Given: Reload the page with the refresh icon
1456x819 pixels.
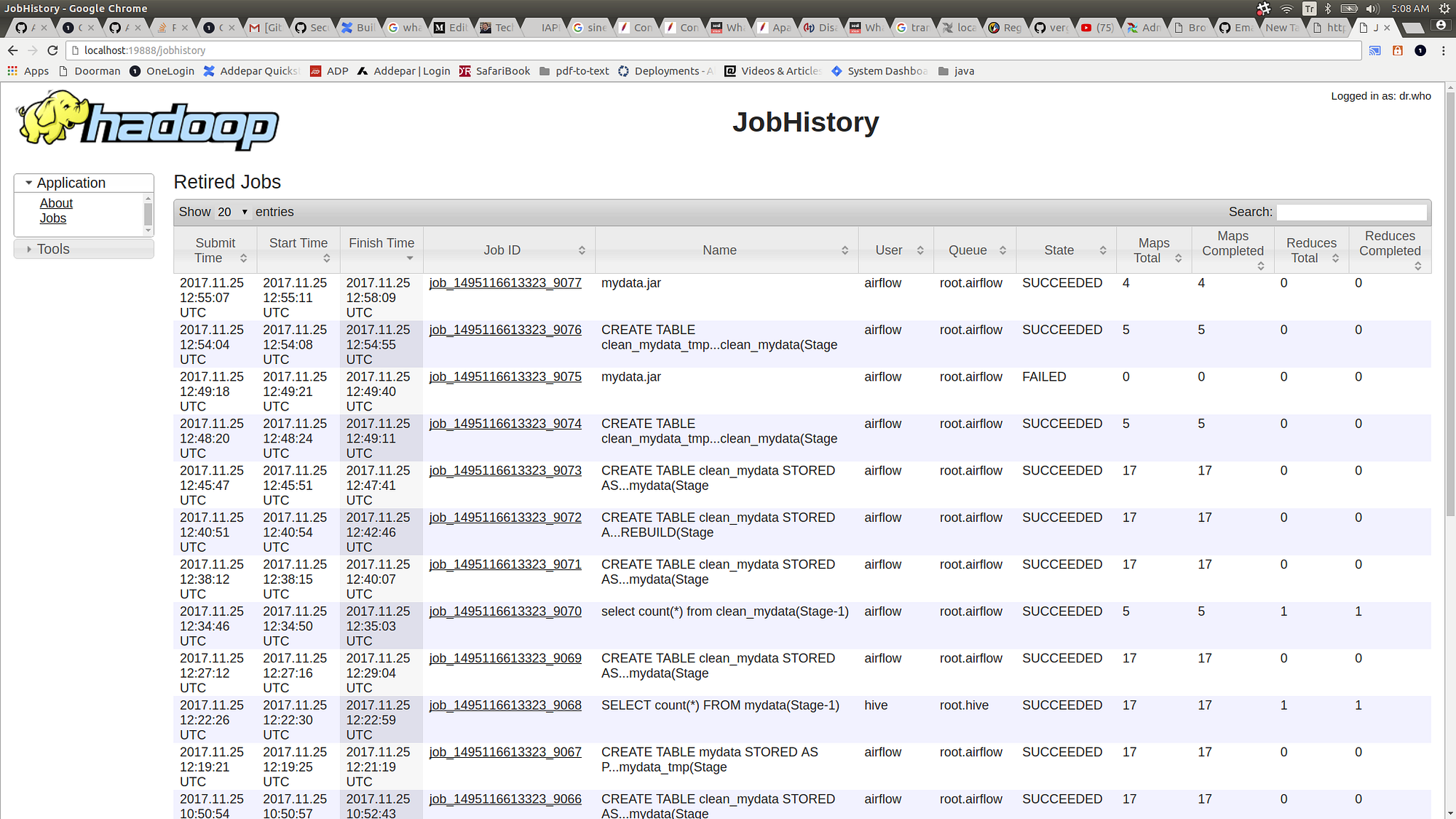Looking at the screenshot, I should (52, 50).
